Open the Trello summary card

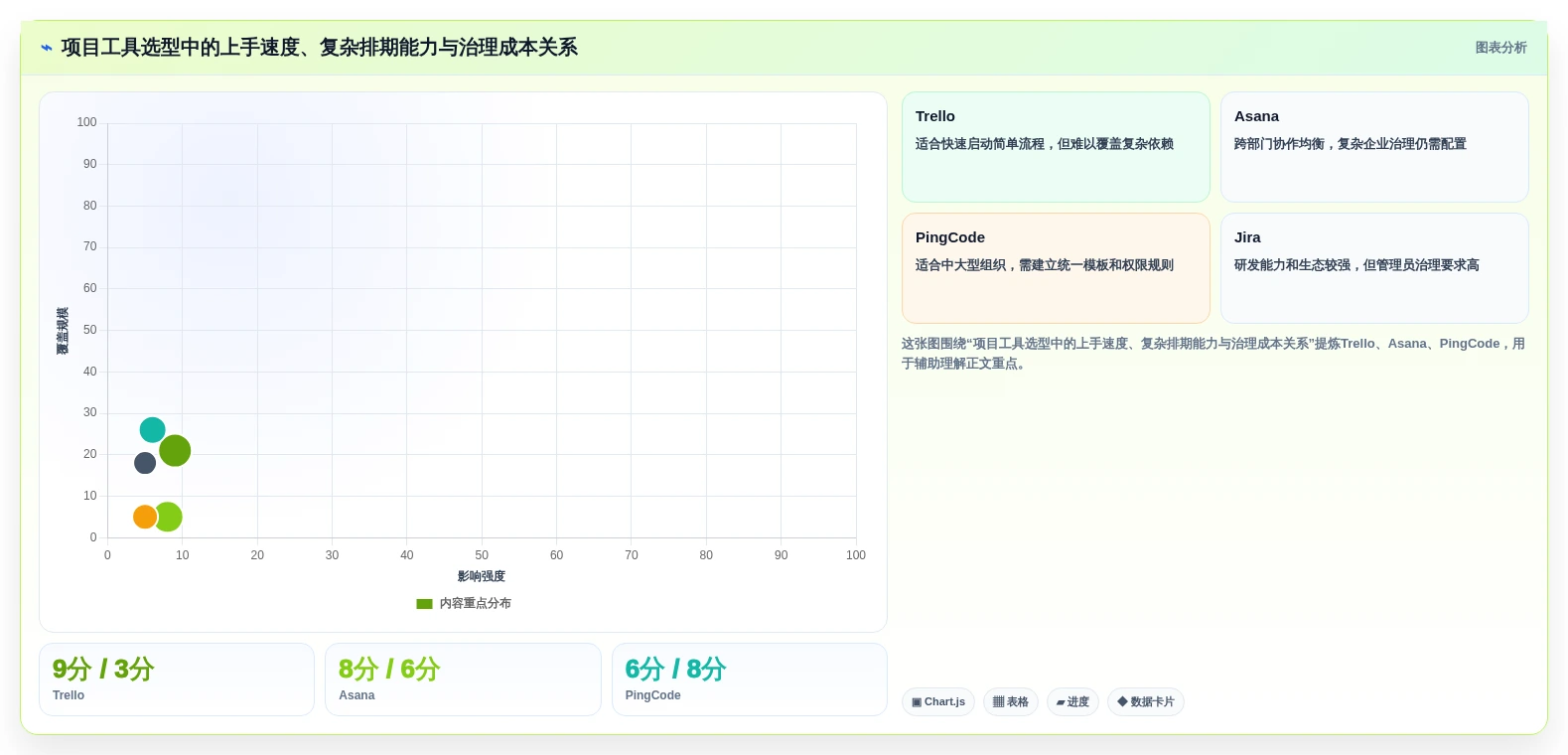coord(1056,147)
